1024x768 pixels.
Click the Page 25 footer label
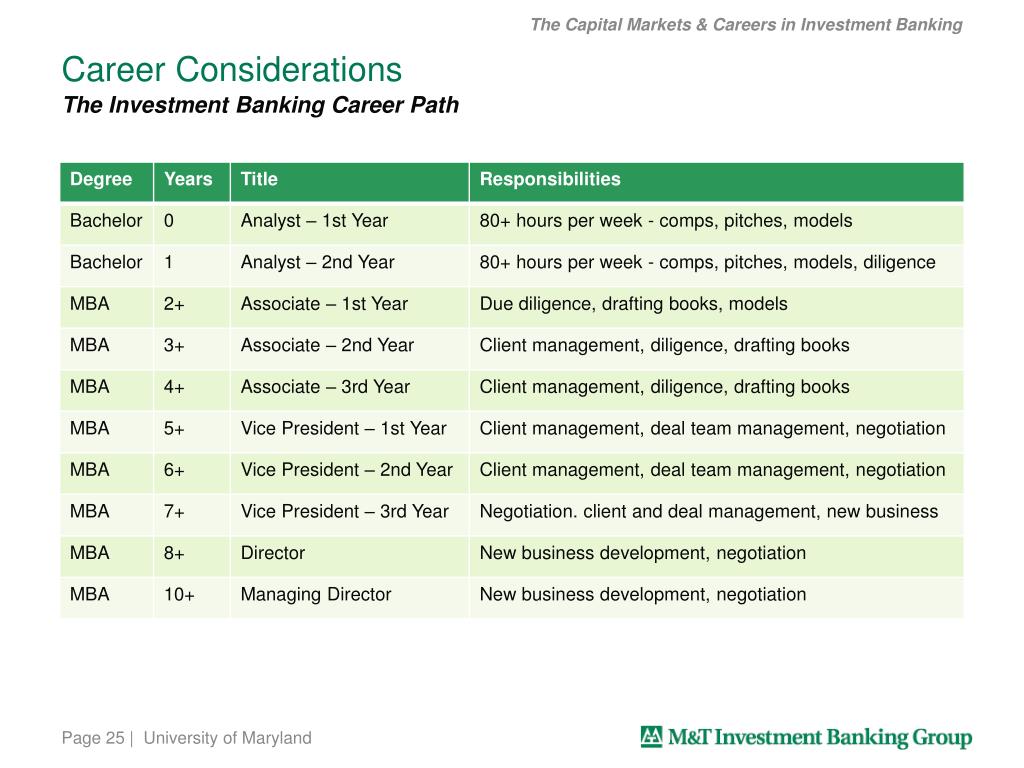[x=93, y=738]
